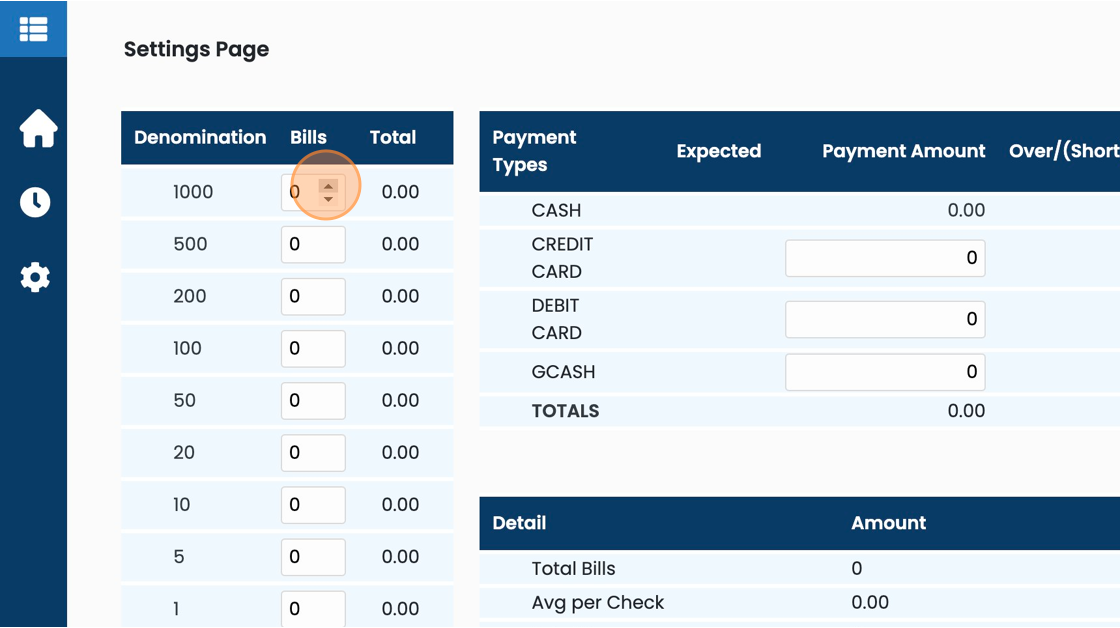This screenshot has width=1120, height=628.
Task: Click the 500 denomination label
Action: click(190, 244)
